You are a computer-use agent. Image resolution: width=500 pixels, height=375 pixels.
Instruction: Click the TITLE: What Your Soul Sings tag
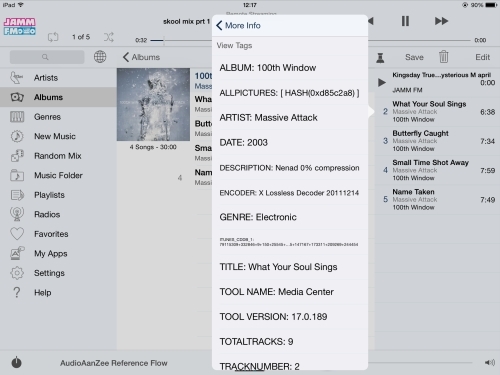pyautogui.click(x=290, y=267)
